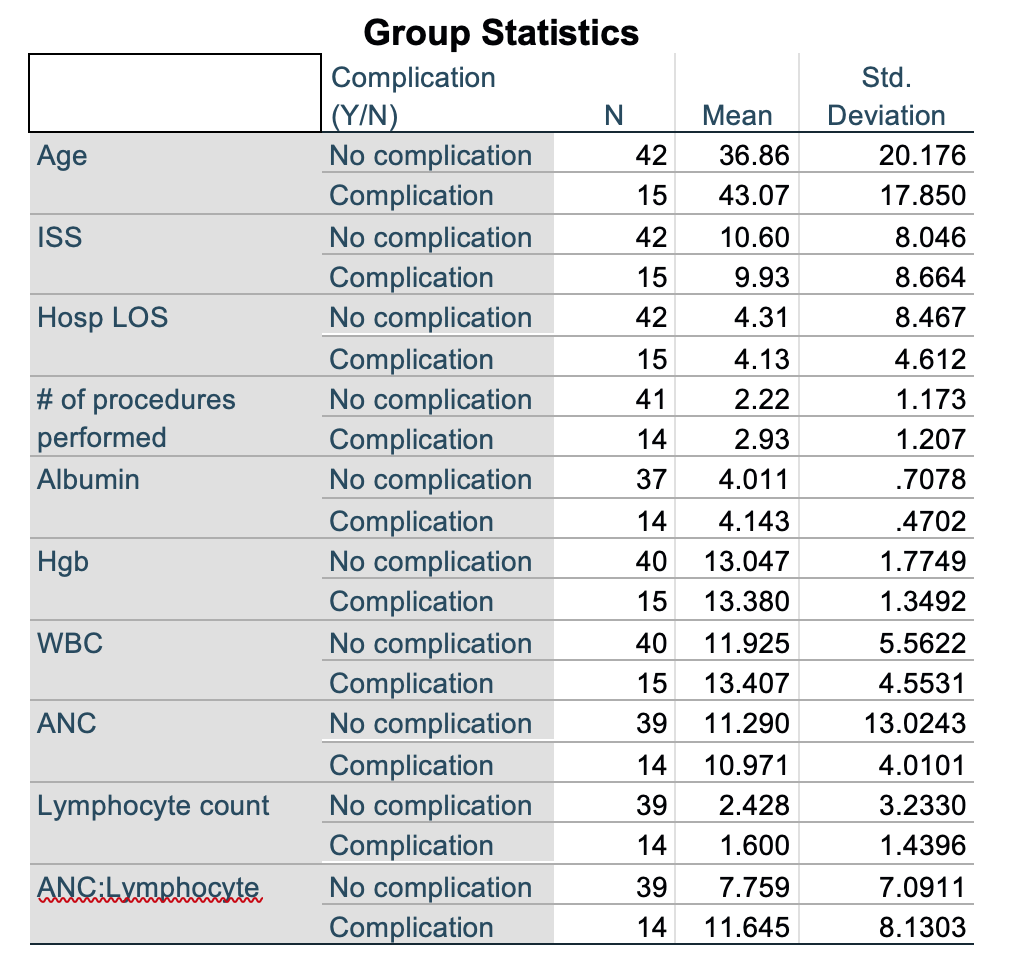
Task: Click the Group Statistics table title
Action: click(501, 32)
